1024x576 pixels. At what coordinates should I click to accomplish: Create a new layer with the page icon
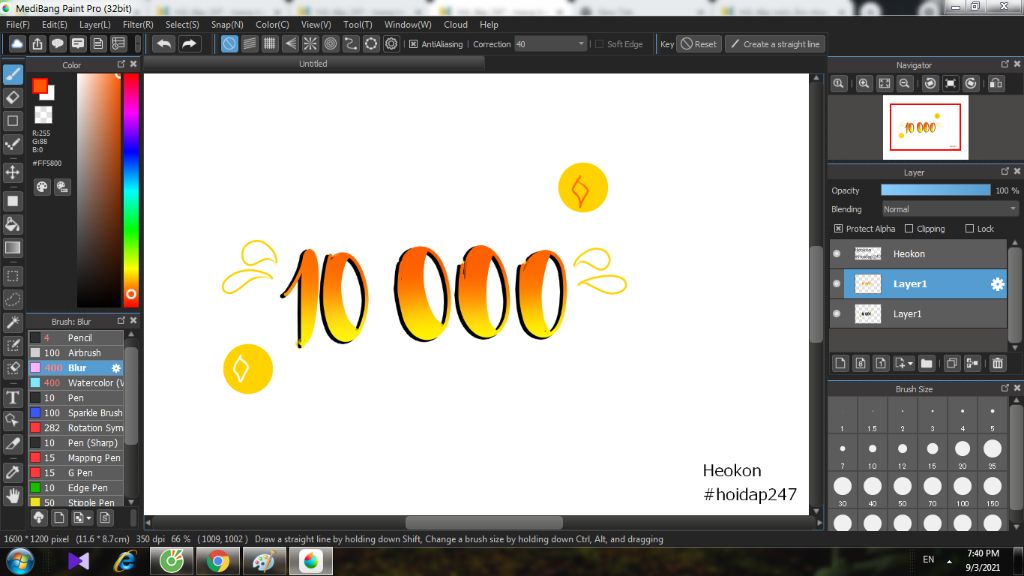point(840,364)
